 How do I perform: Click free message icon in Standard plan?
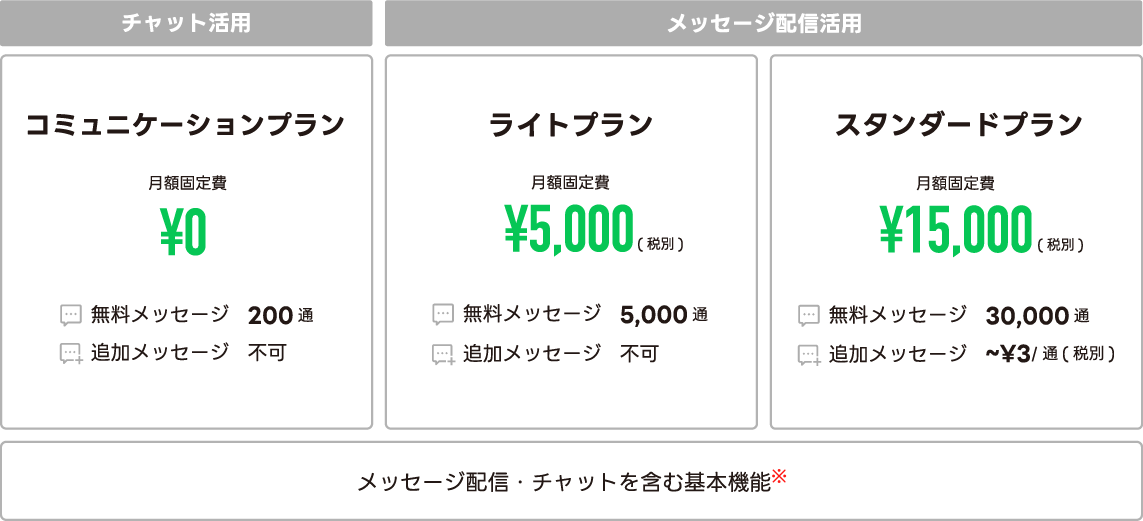(809, 316)
